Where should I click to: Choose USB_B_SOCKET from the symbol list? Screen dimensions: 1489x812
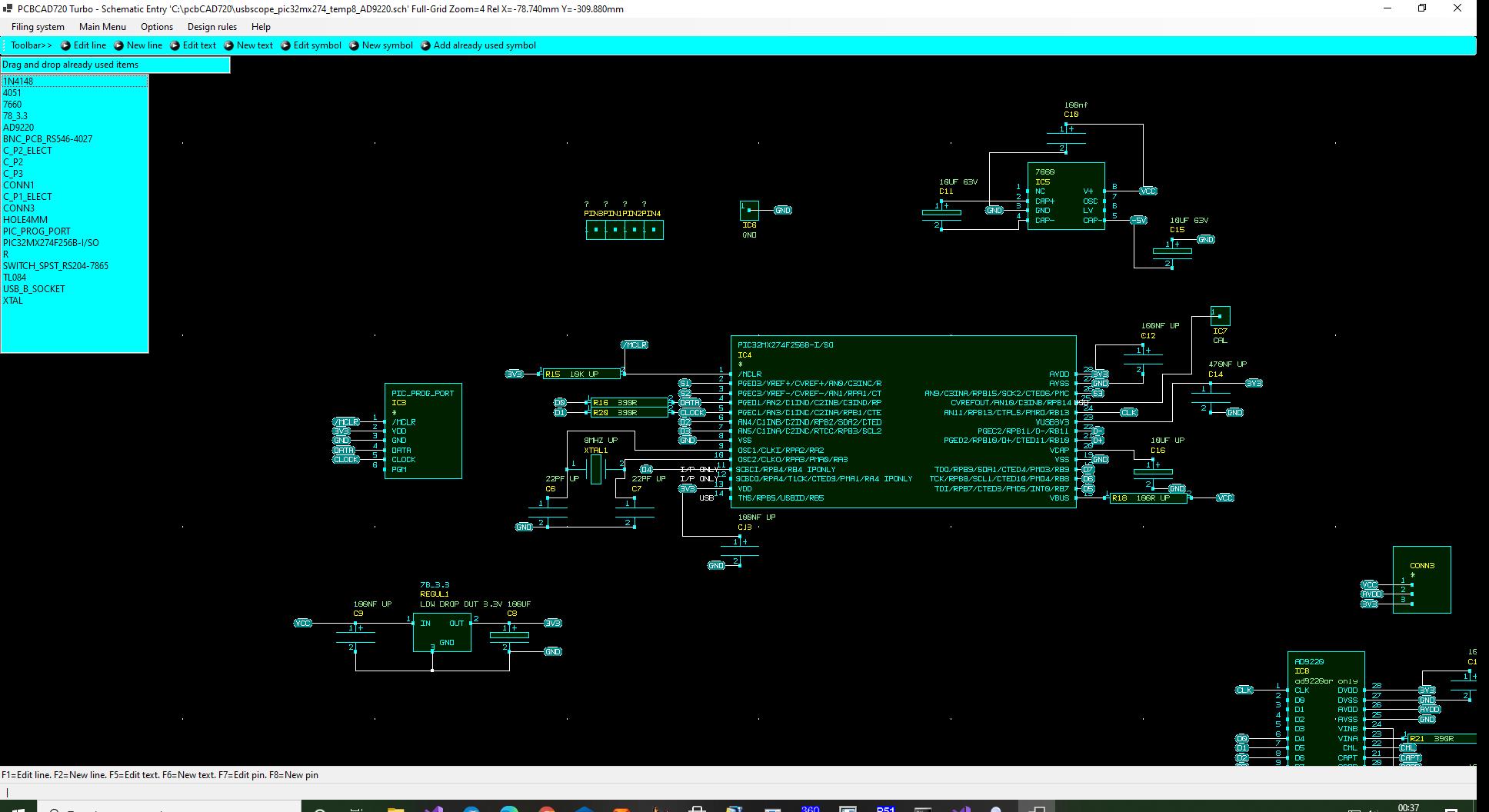tap(34, 289)
